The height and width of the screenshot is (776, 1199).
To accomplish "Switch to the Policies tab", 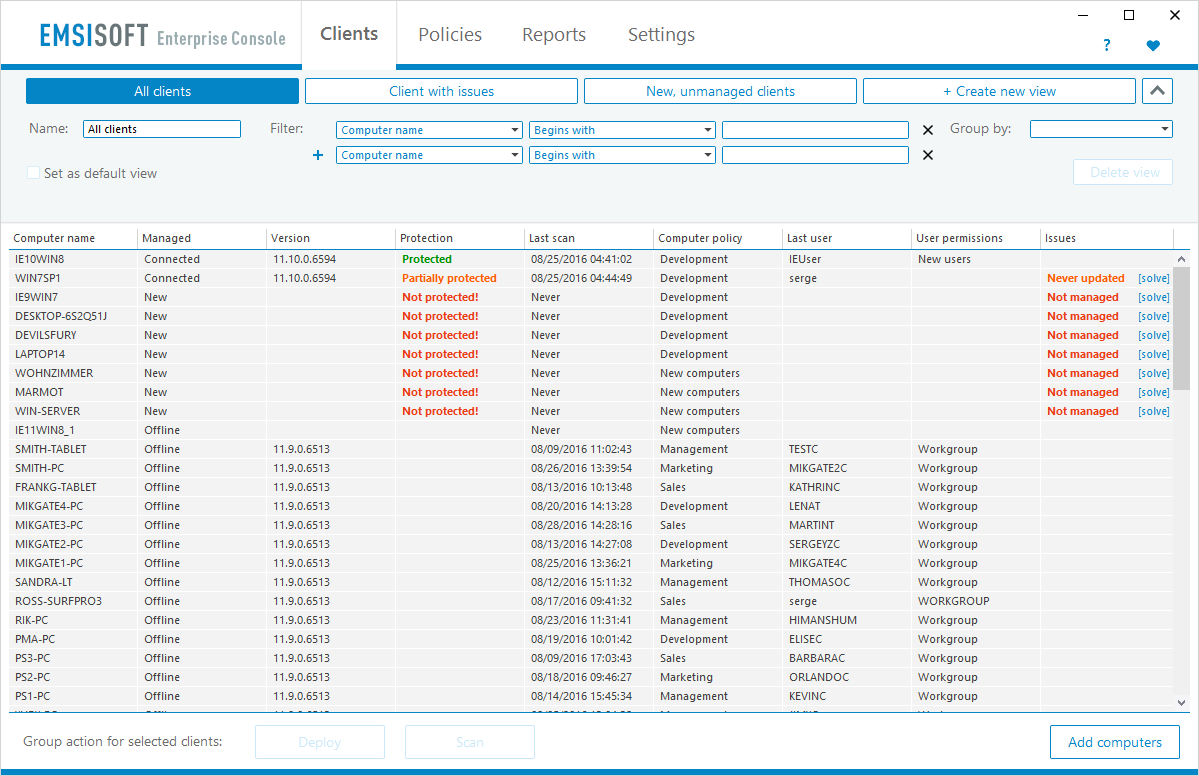I will [450, 34].
